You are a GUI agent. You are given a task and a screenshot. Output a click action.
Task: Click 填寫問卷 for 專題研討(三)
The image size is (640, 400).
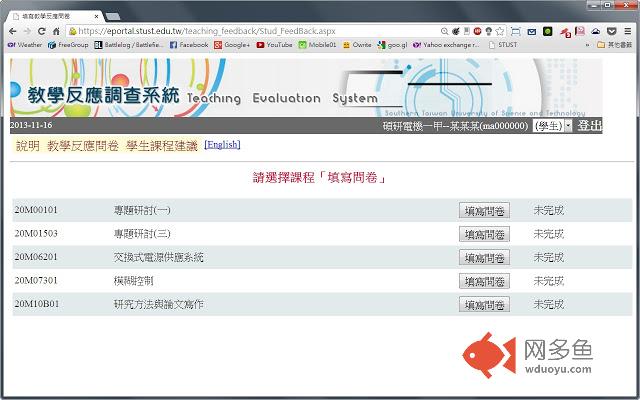tap(484, 234)
